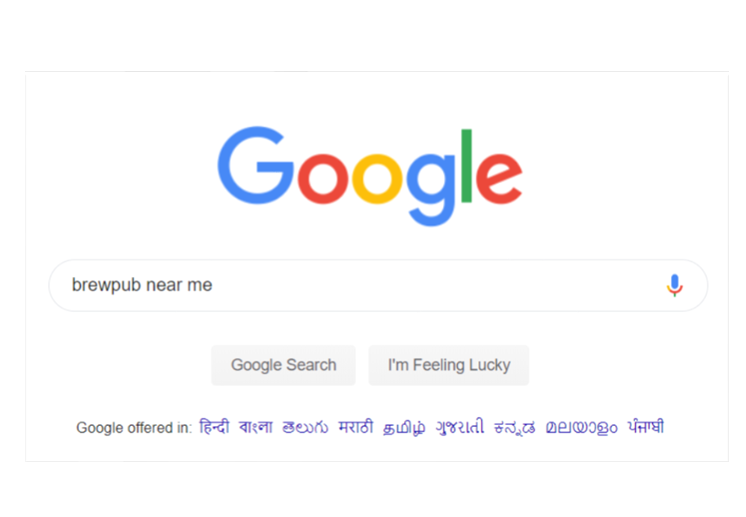
Task: Click the Google Search button
Action: click(283, 365)
